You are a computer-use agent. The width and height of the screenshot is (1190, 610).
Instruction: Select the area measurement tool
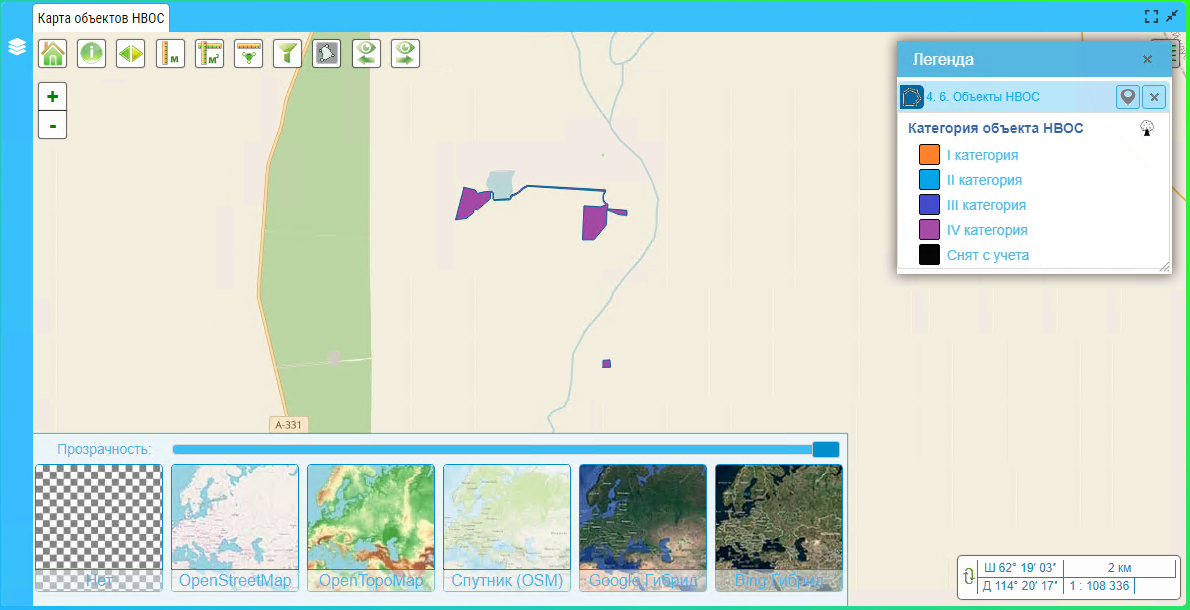tap(209, 53)
